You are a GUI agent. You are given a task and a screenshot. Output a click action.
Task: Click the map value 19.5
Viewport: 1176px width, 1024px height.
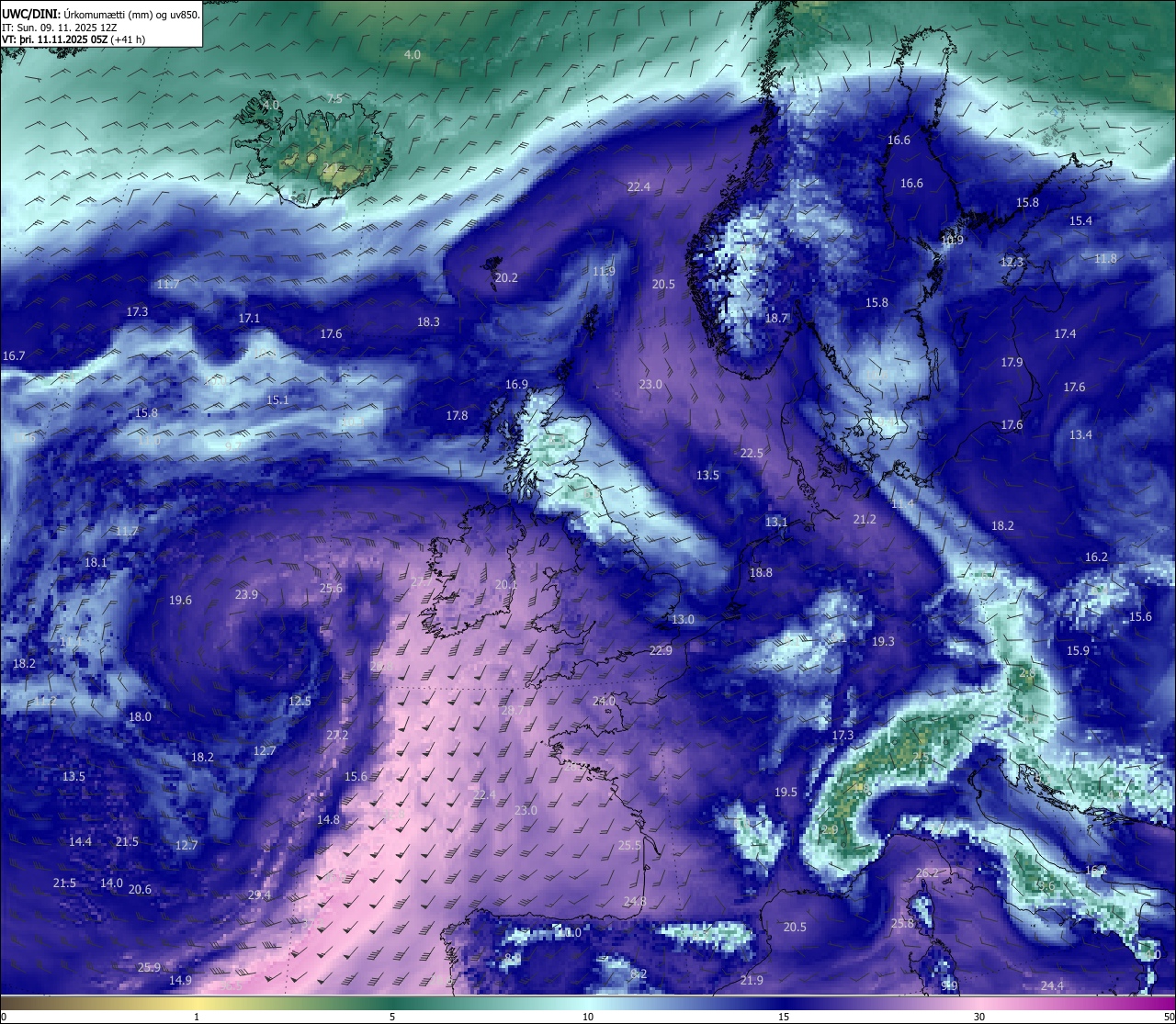786,792
